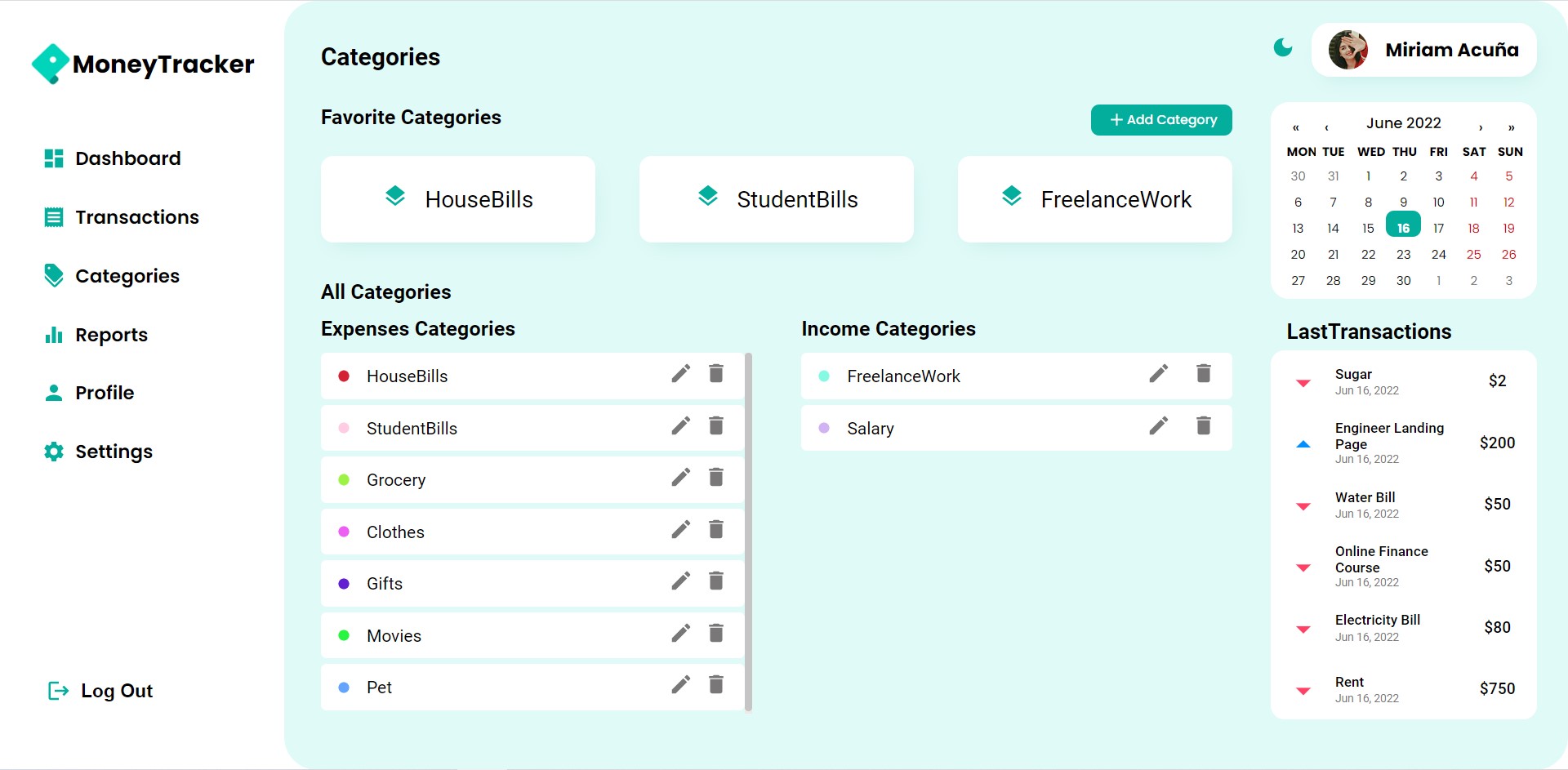Image resolution: width=1568 pixels, height=770 pixels.
Task: Edit the HouseBills expense category
Action: [680, 374]
